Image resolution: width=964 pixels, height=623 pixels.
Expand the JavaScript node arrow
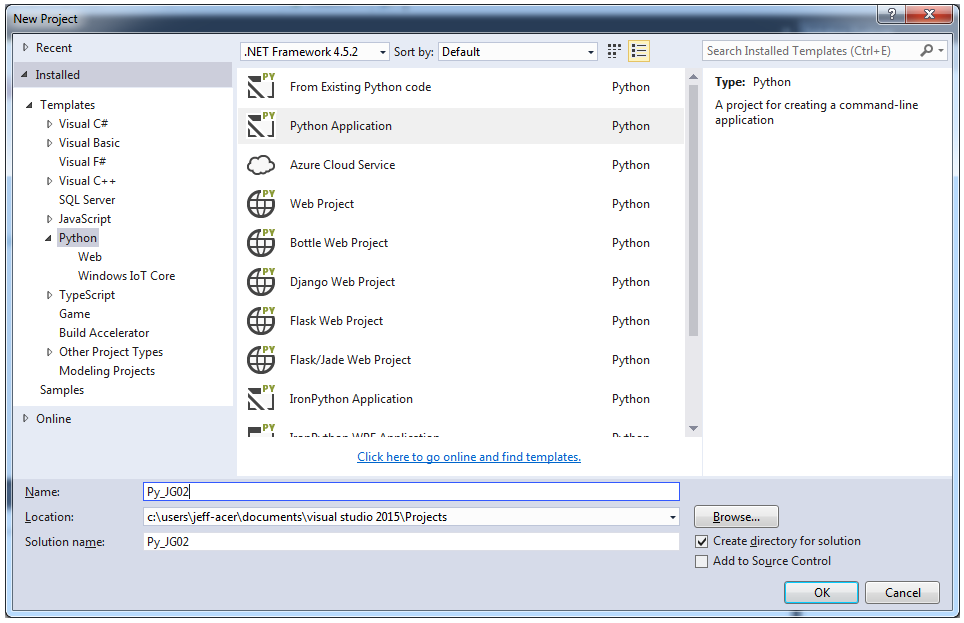coord(49,219)
